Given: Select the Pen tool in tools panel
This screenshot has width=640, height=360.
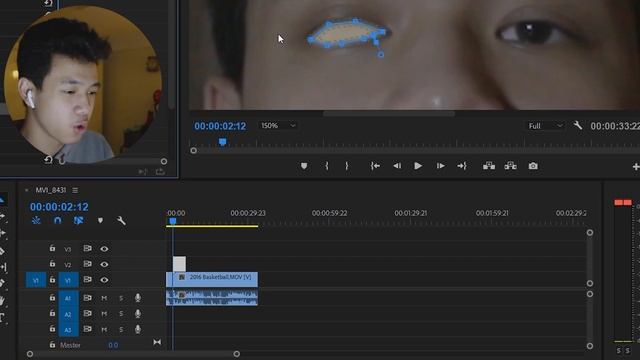Looking at the screenshot, I should (2, 284).
